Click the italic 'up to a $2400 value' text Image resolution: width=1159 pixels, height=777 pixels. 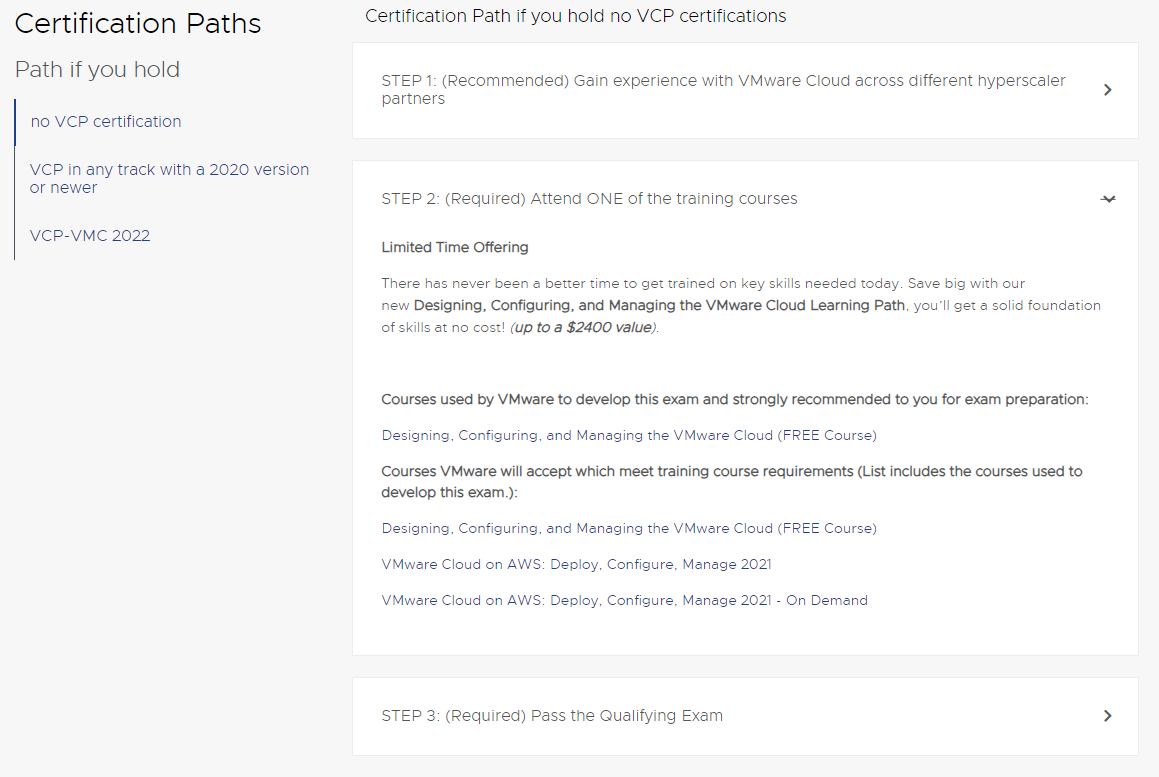pyautogui.click(x=583, y=328)
